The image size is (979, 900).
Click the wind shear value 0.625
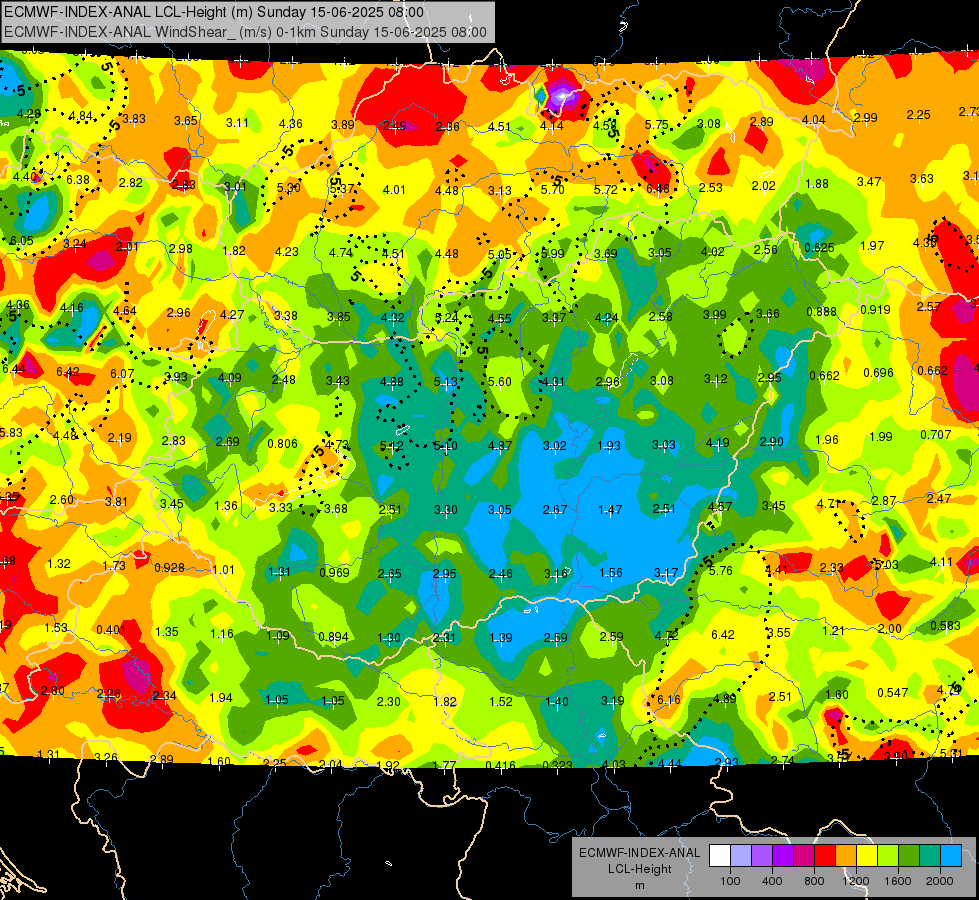819,247
